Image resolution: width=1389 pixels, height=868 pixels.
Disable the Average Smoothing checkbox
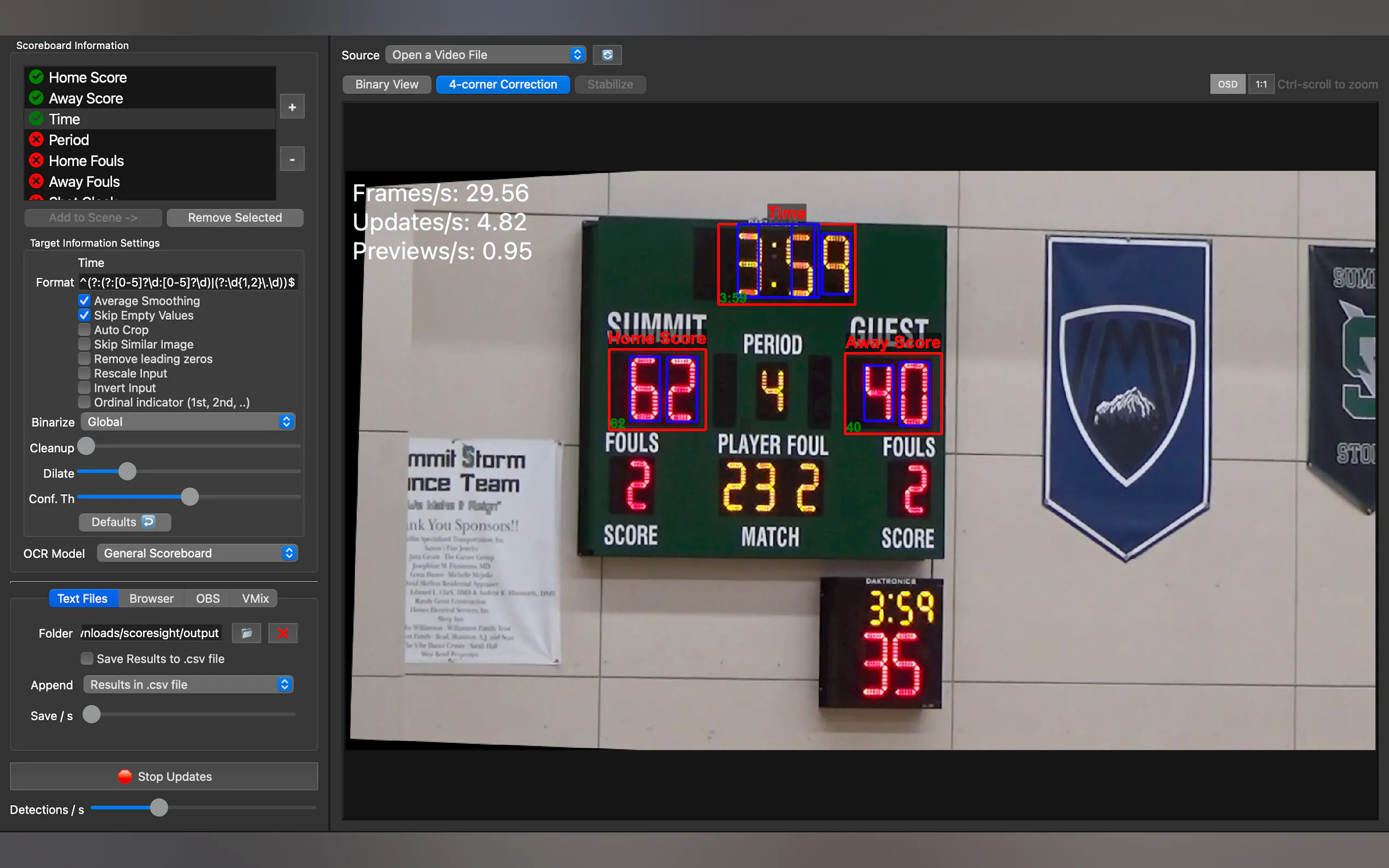84,301
